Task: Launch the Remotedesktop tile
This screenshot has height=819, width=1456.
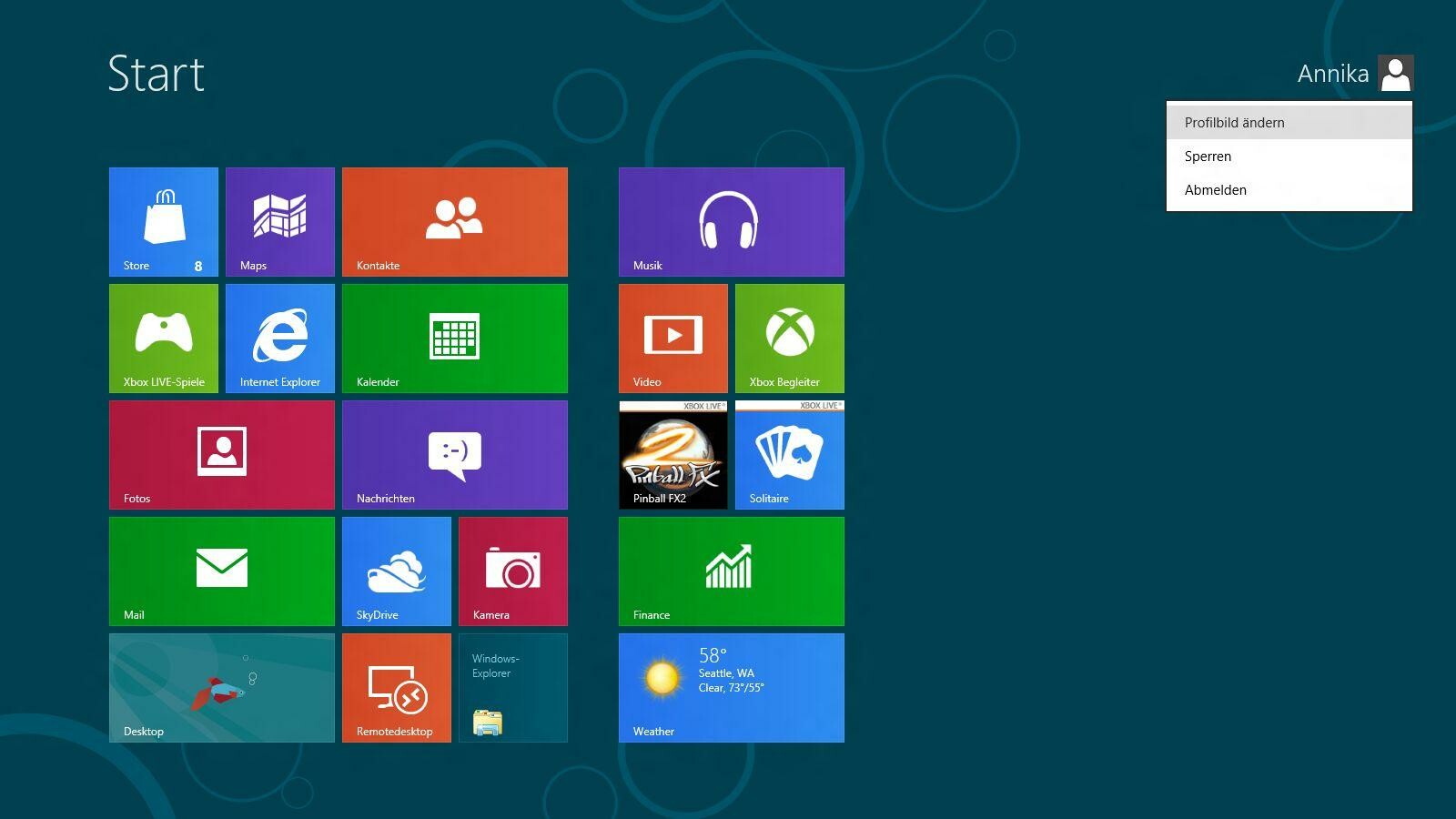Action: click(397, 687)
